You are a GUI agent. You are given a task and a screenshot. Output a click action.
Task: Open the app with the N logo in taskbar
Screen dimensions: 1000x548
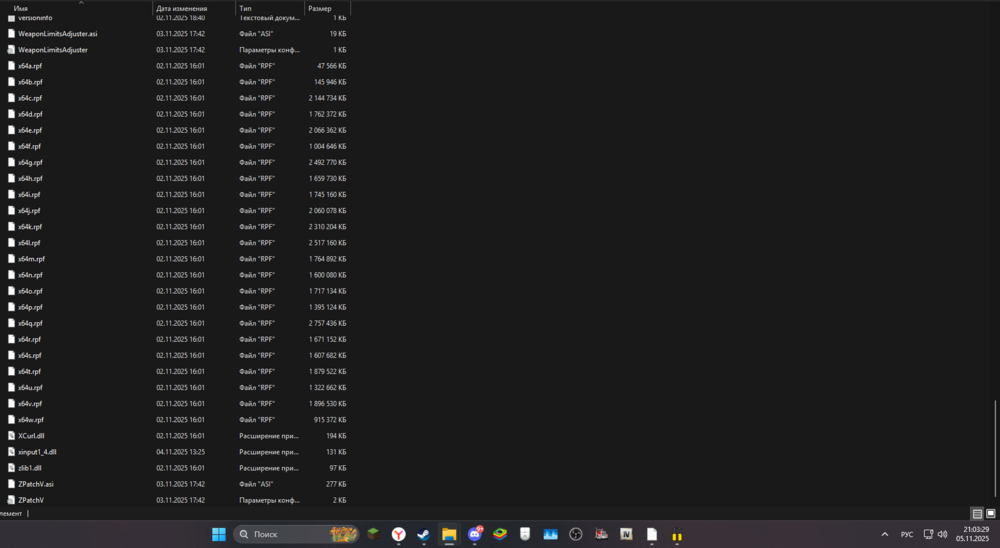626,534
